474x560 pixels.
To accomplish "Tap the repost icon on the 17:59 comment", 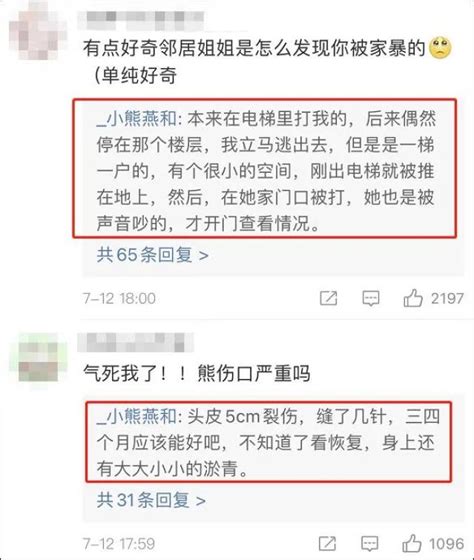I will point(327,544).
